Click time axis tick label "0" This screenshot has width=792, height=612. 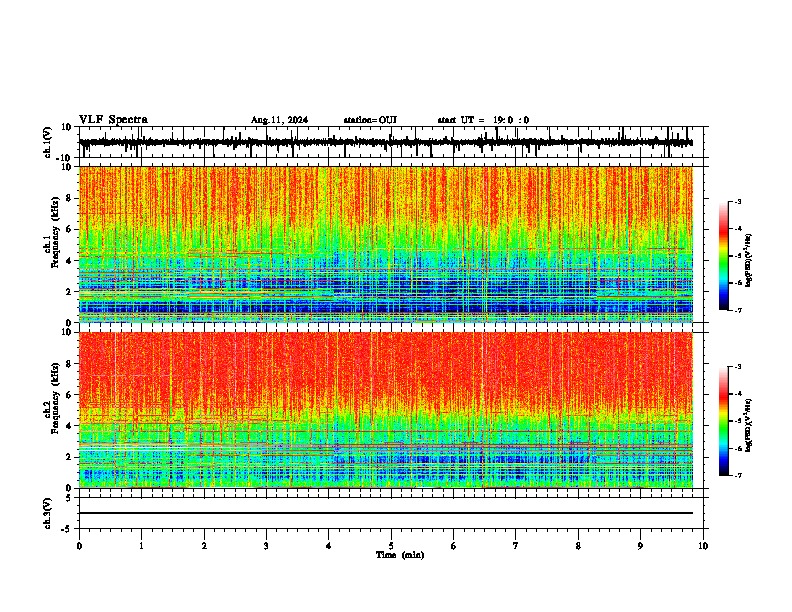[79, 546]
